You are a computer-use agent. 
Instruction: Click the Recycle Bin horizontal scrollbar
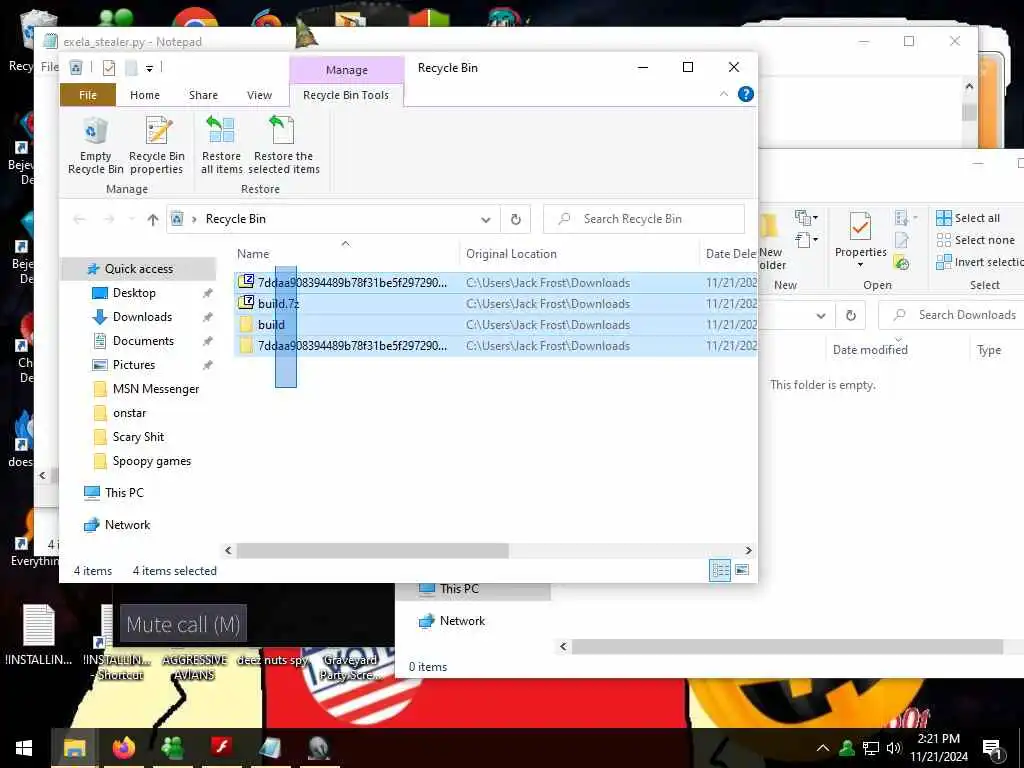pyautogui.click(x=372, y=551)
